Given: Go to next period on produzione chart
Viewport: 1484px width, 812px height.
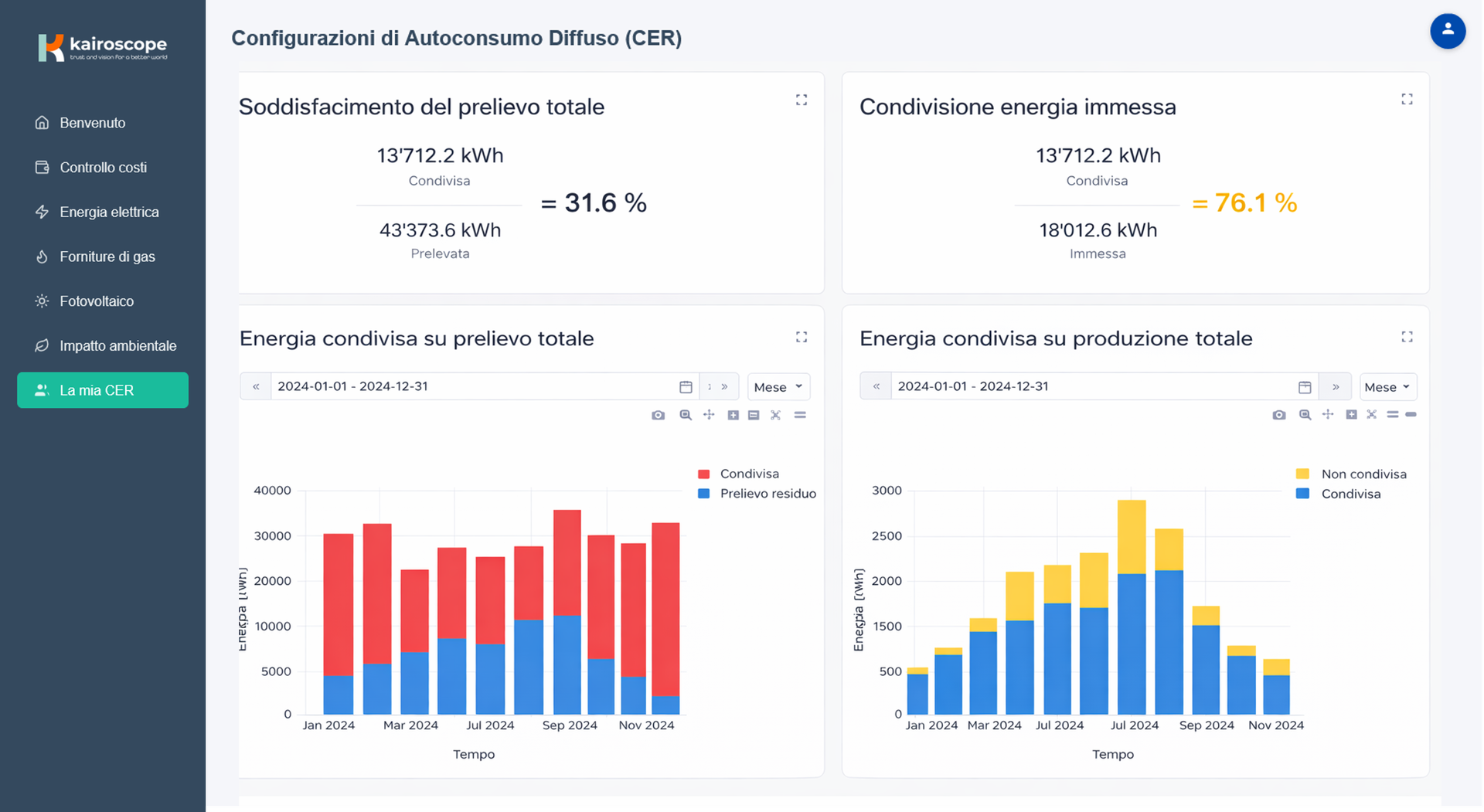Looking at the screenshot, I should 1336,387.
